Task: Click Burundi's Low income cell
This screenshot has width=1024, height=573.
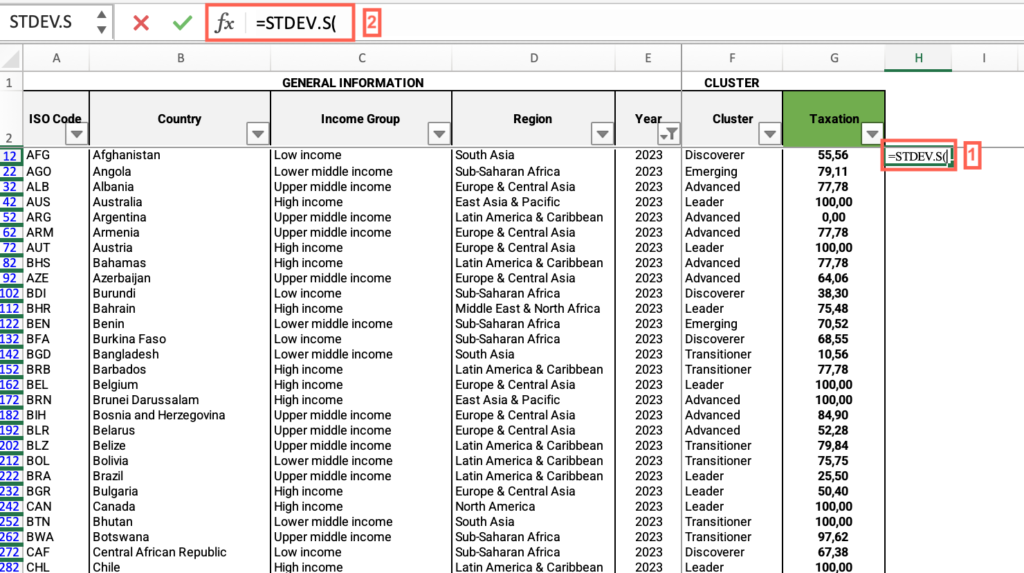Action: click(361, 293)
